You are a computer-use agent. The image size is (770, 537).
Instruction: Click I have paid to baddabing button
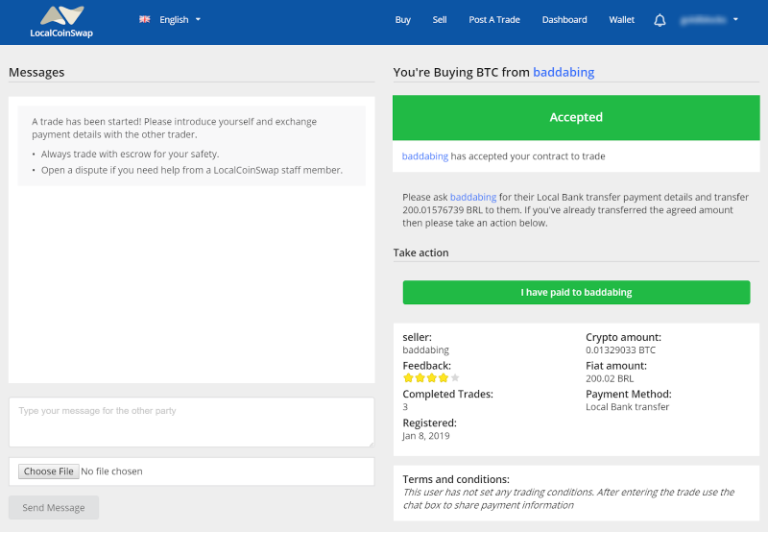[x=576, y=292]
